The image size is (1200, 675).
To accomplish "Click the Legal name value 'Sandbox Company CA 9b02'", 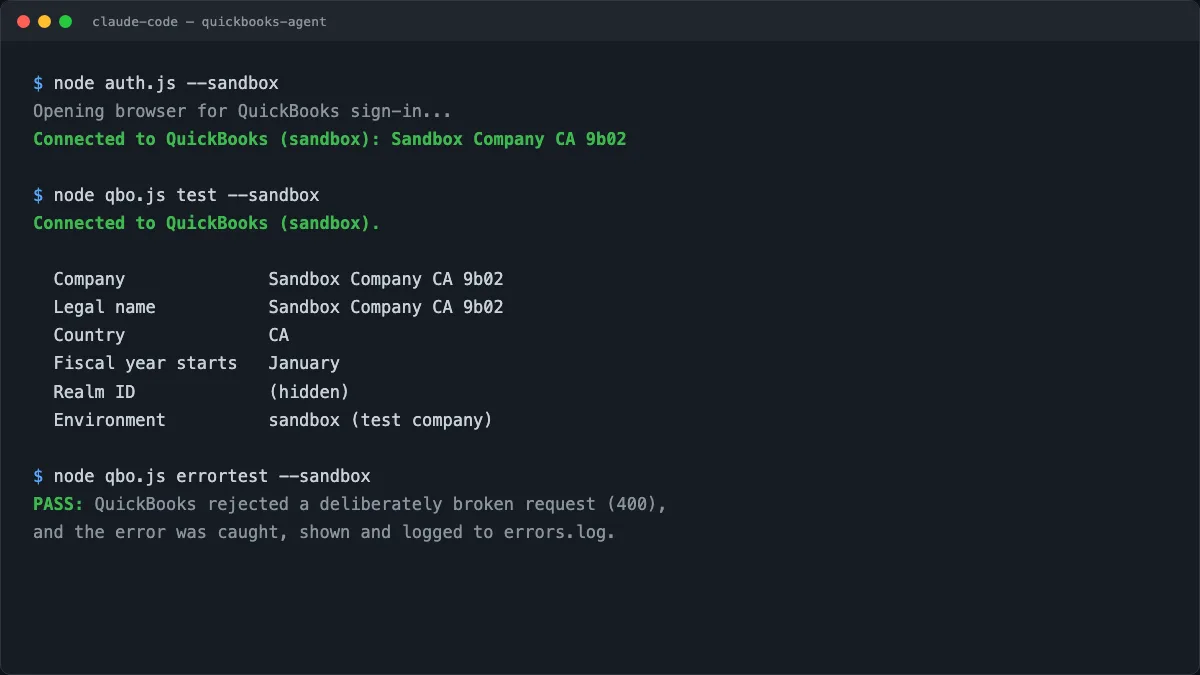I will coord(386,307).
